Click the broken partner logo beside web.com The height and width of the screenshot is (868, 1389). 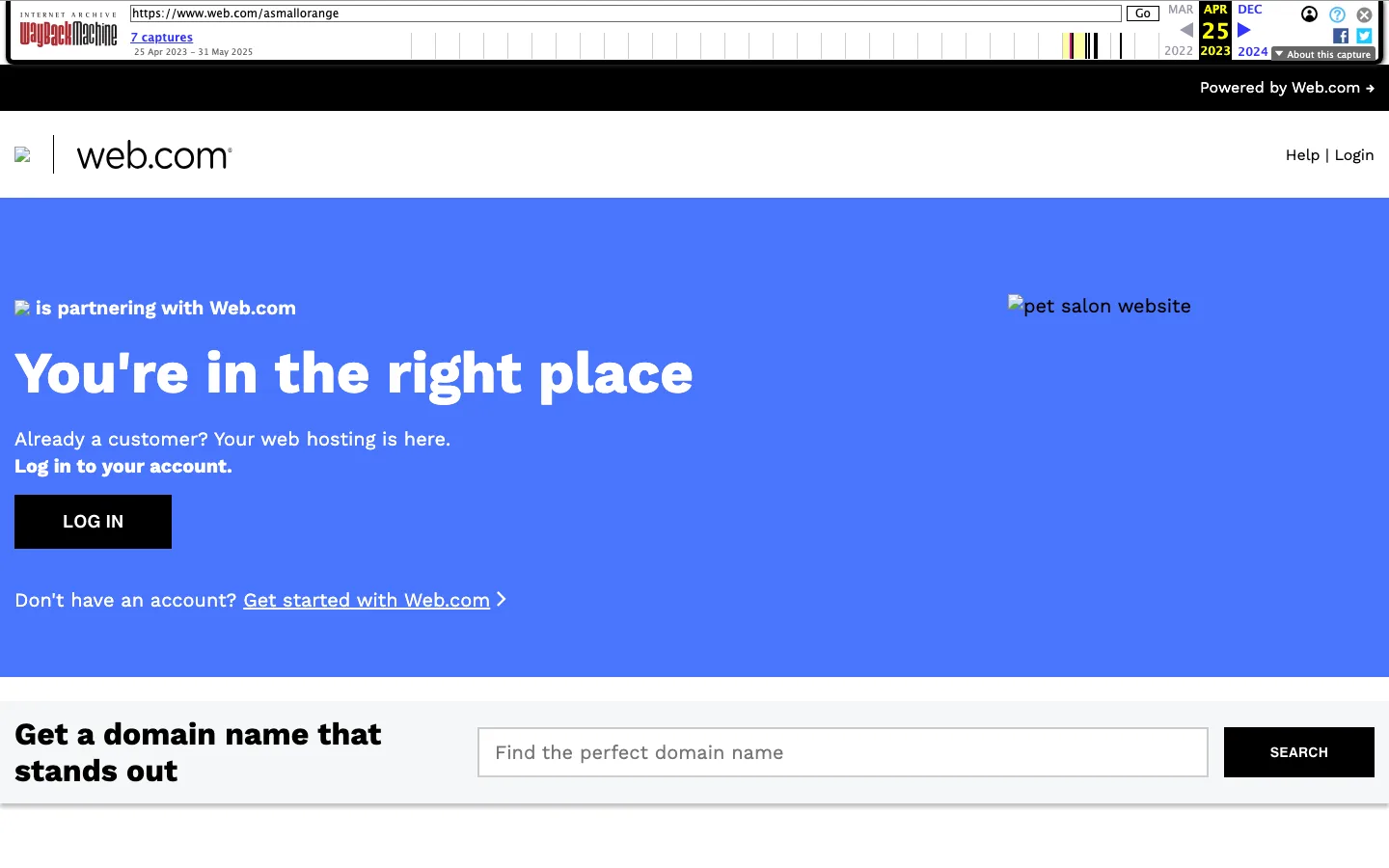tap(23, 154)
